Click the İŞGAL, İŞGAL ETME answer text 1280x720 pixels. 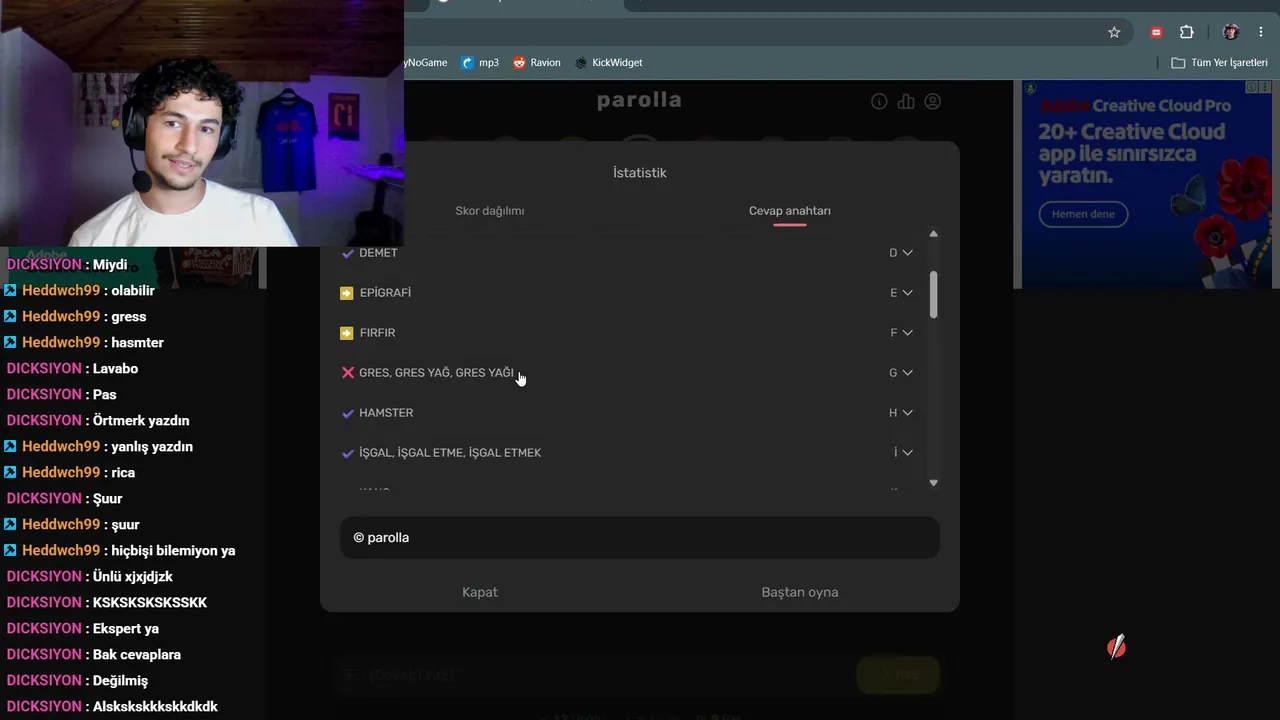(x=450, y=453)
